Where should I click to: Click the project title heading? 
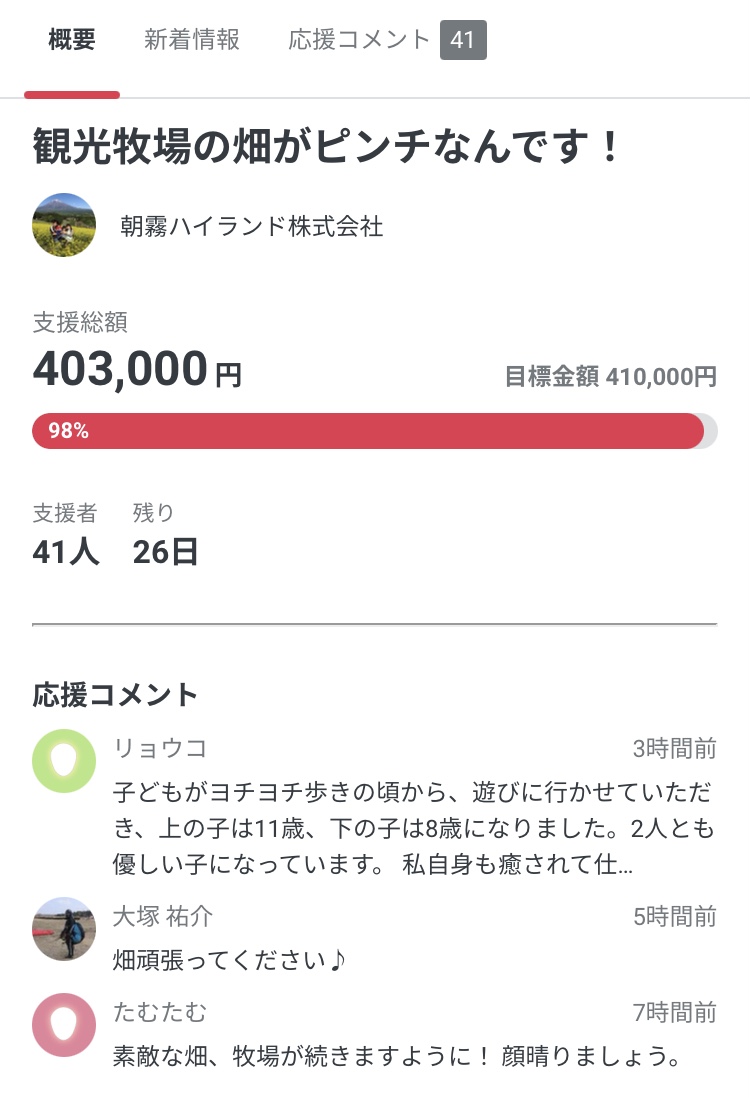pos(328,147)
